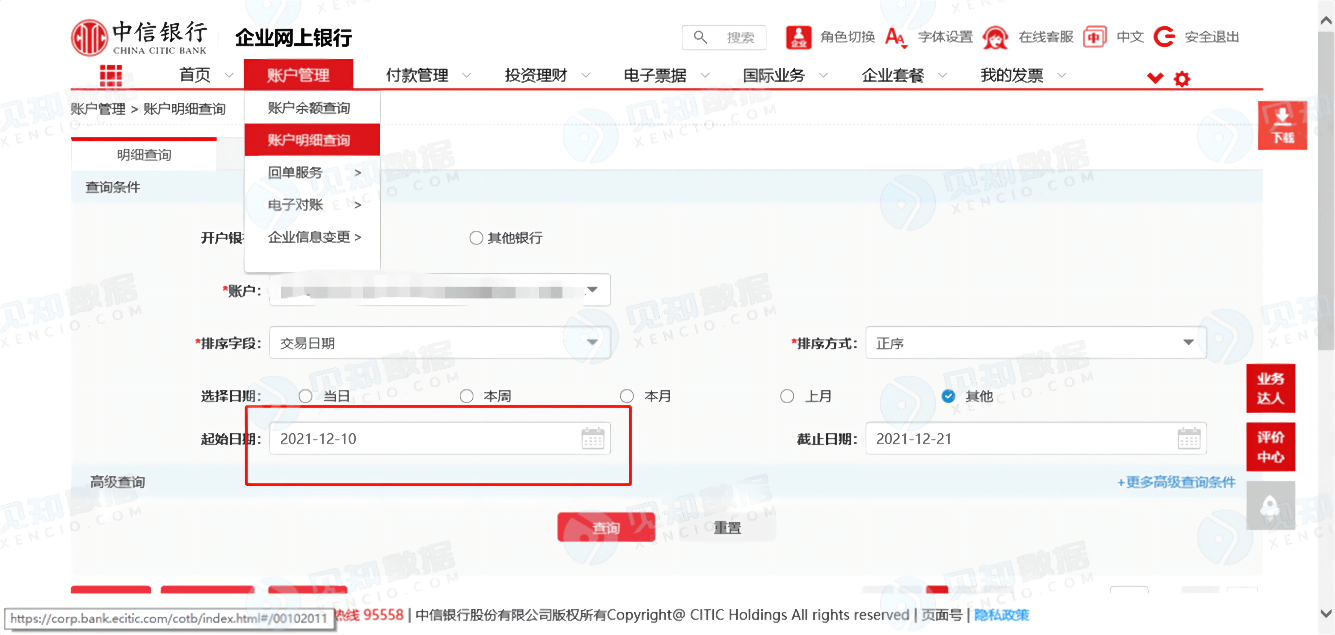Viewport: 1335px width, 635px height.
Task: Click the red download (下载) side button
Action: coord(1283,126)
